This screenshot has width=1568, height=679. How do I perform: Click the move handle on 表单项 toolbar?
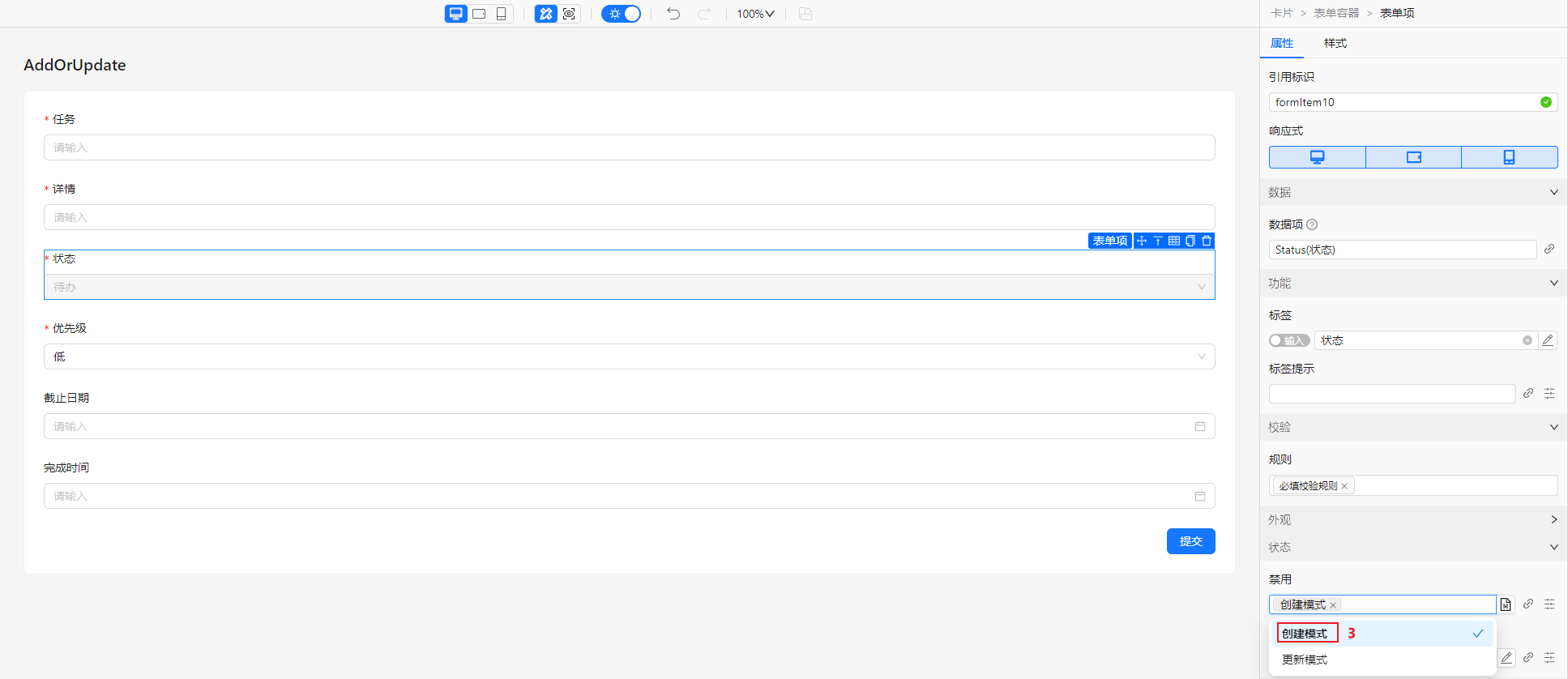pos(1142,241)
